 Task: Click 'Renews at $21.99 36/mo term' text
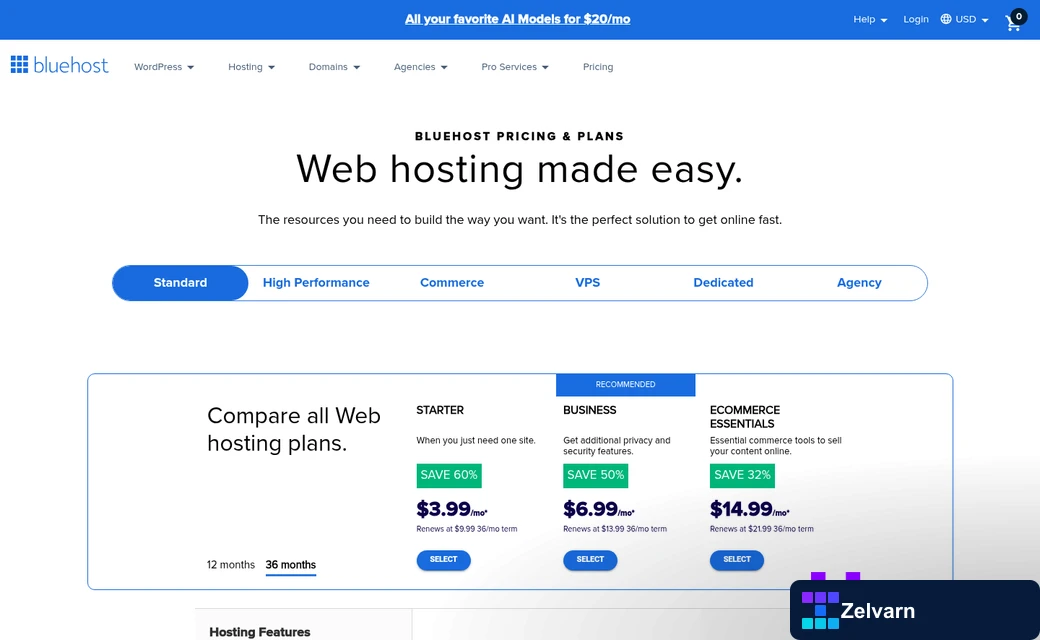(761, 529)
